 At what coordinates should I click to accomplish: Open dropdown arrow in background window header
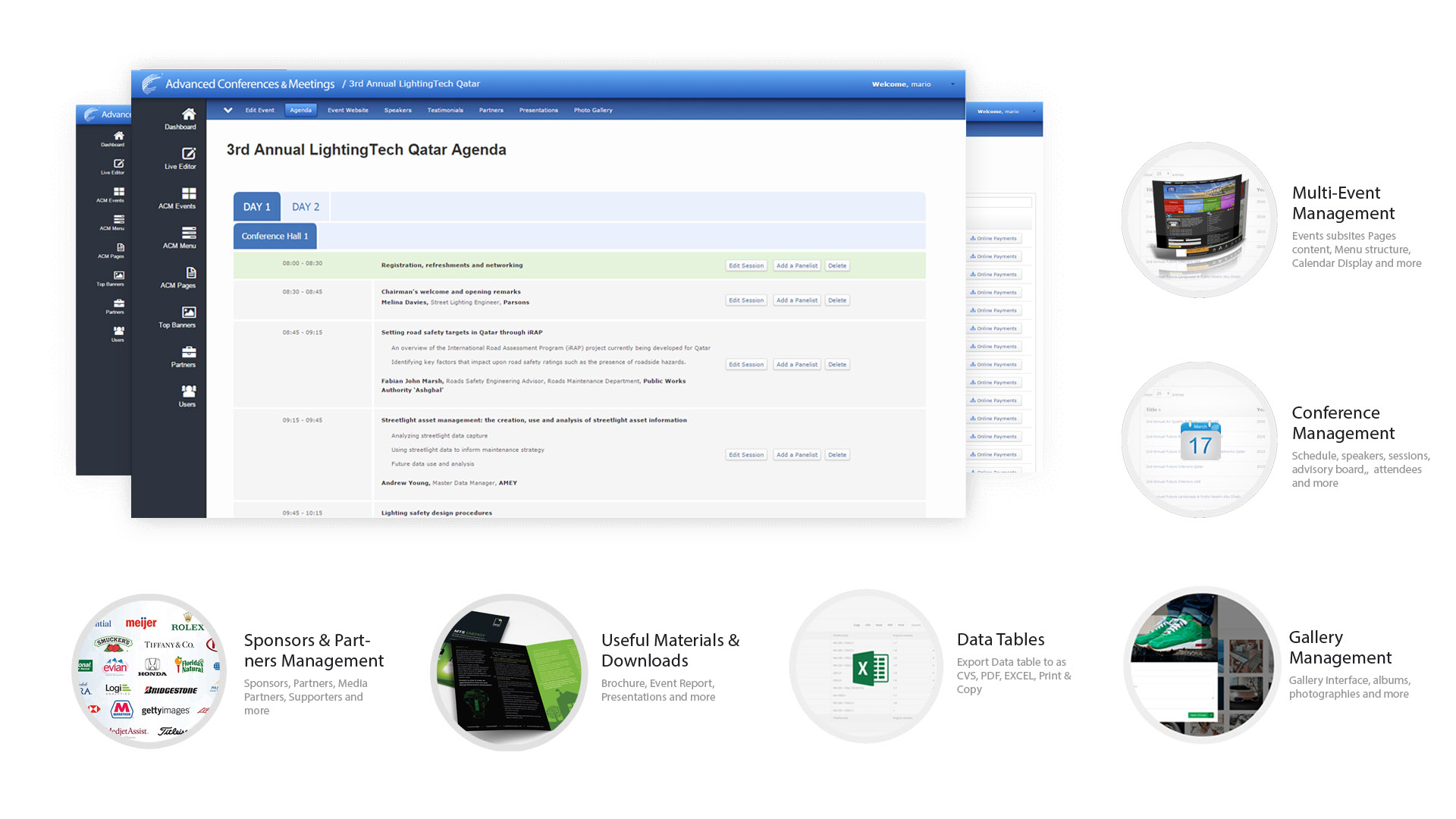[1034, 111]
